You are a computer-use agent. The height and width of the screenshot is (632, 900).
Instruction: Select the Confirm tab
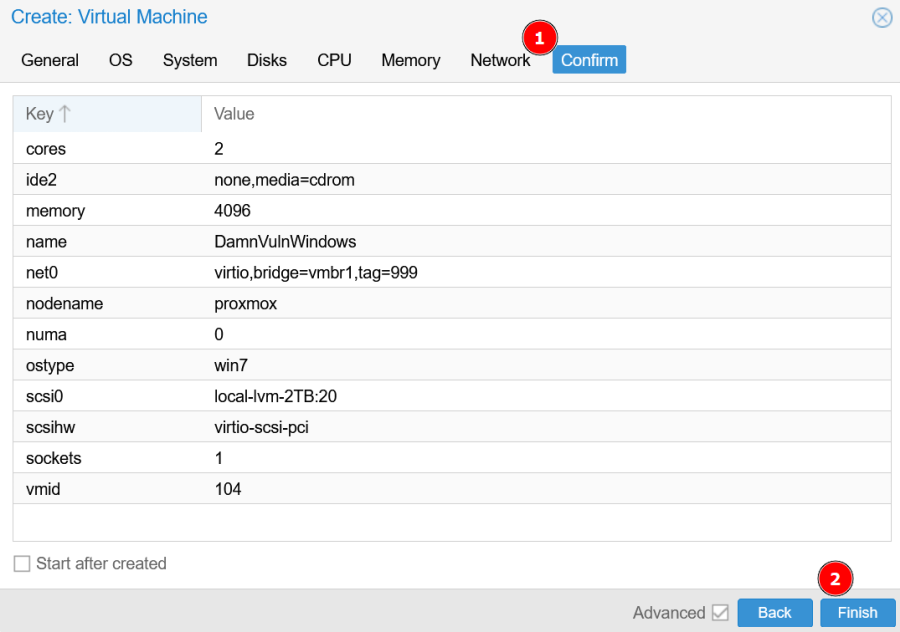[589, 60]
